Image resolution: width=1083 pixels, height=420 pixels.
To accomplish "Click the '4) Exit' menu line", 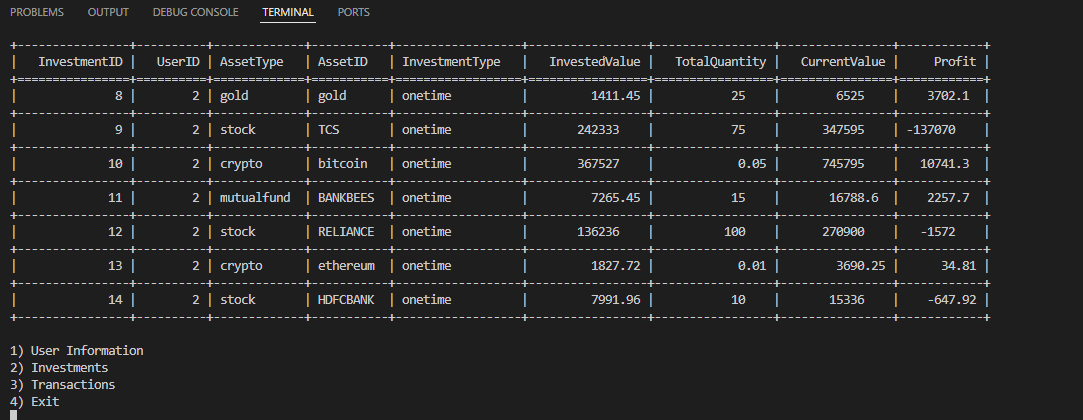I will [x=35, y=401].
